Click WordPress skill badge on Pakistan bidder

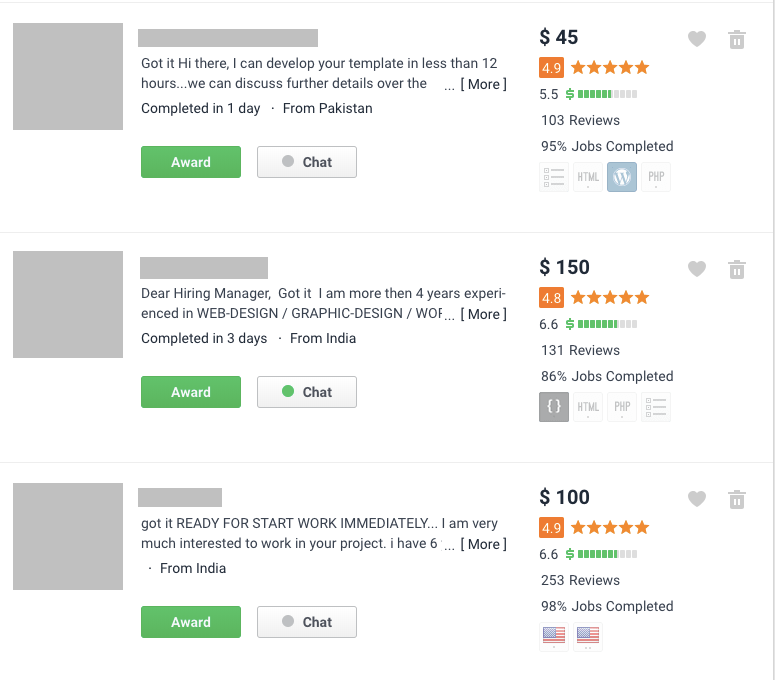(x=622, y=177)
